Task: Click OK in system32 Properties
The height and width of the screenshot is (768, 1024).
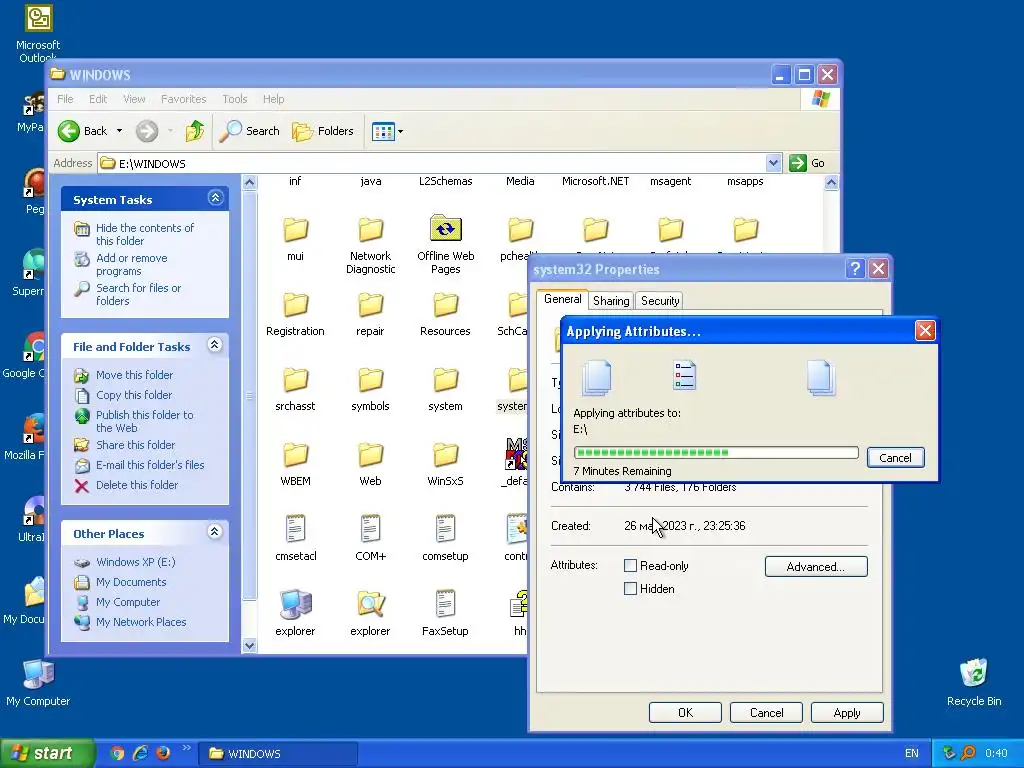Action: pyautogui.click(x=685, y=712)
